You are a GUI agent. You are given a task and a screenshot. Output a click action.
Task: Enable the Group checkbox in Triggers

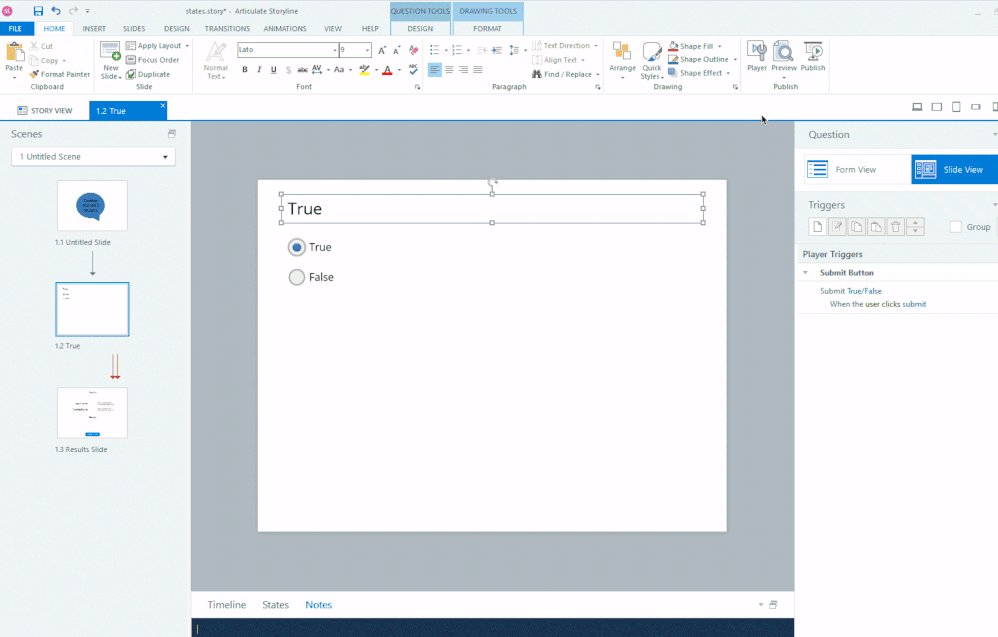pos(956,227)
